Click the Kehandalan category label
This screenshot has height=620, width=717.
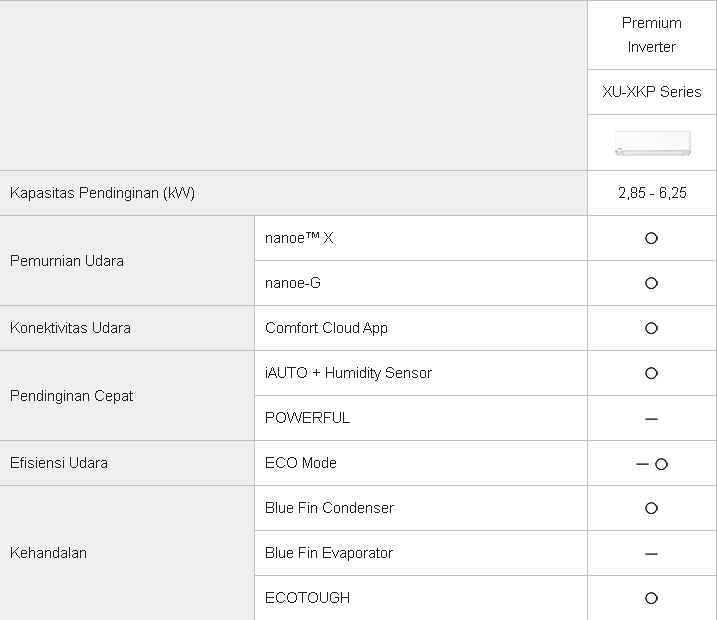pos(48,553)
